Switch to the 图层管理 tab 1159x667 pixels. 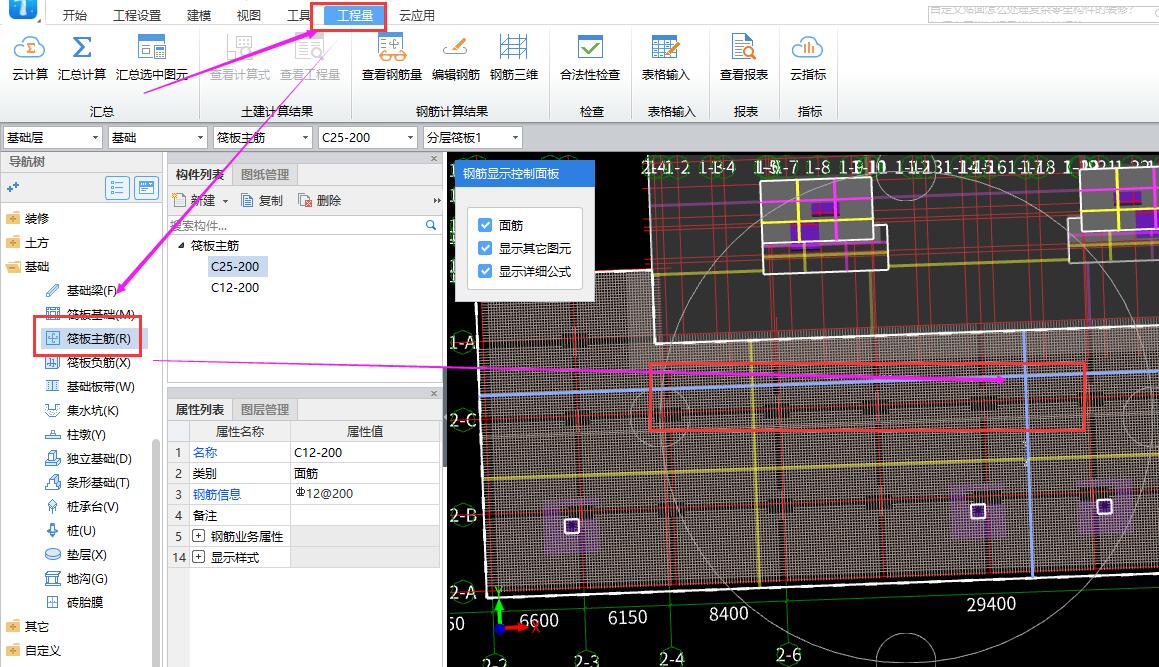tap(265, 409)
